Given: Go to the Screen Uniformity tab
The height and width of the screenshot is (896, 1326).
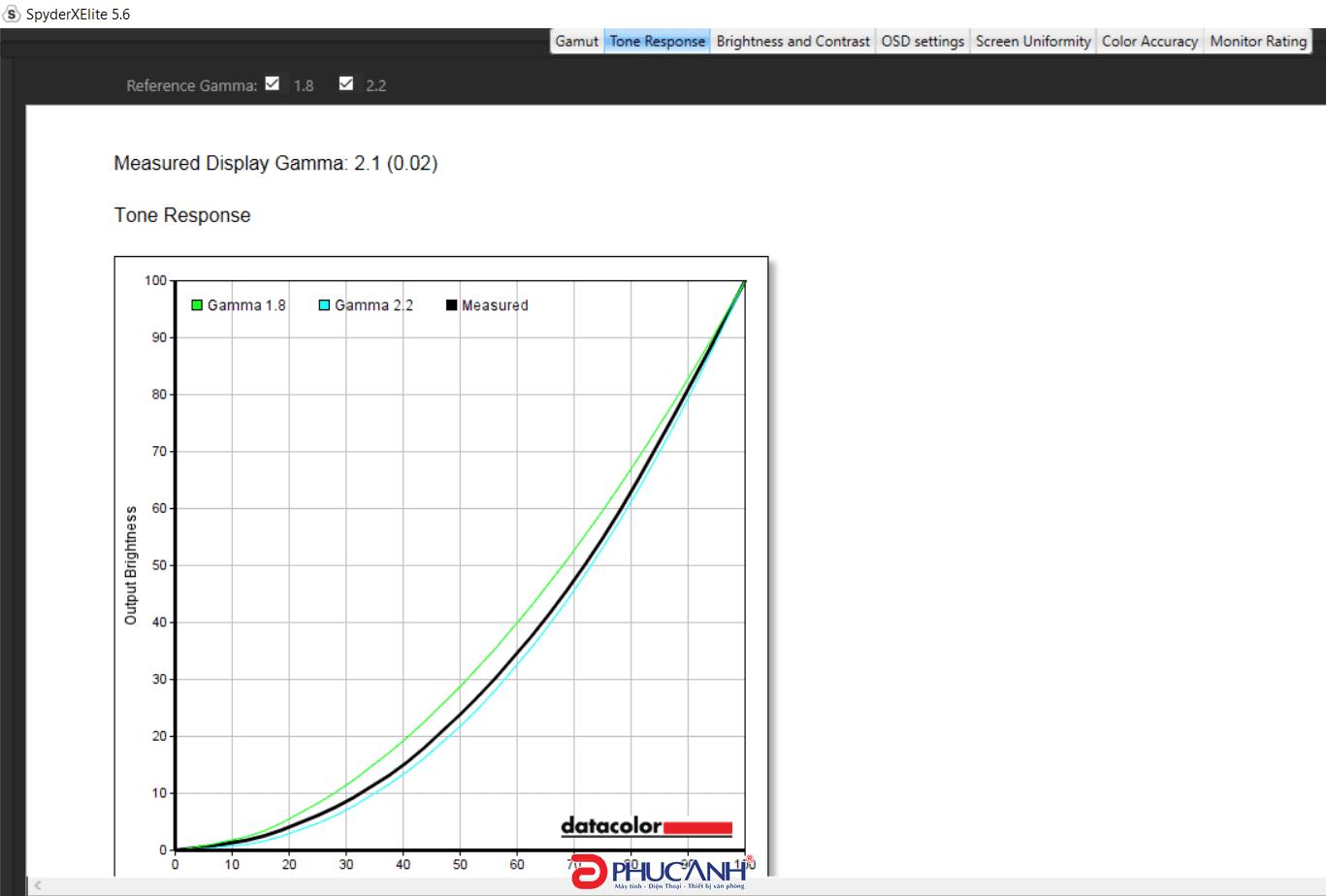Looking at the screenshot, I should pyautogui.click(x=1033, y=41).
